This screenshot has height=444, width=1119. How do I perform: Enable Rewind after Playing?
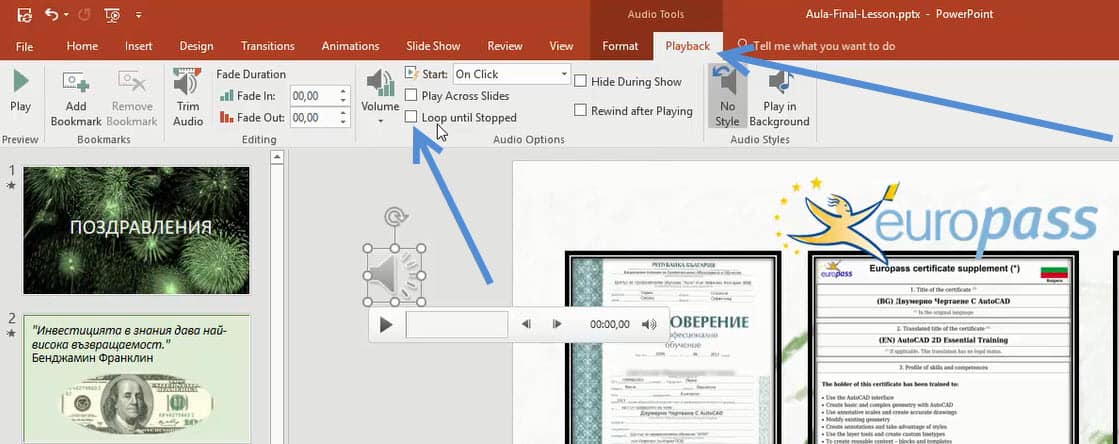click(x=580, y=111)
